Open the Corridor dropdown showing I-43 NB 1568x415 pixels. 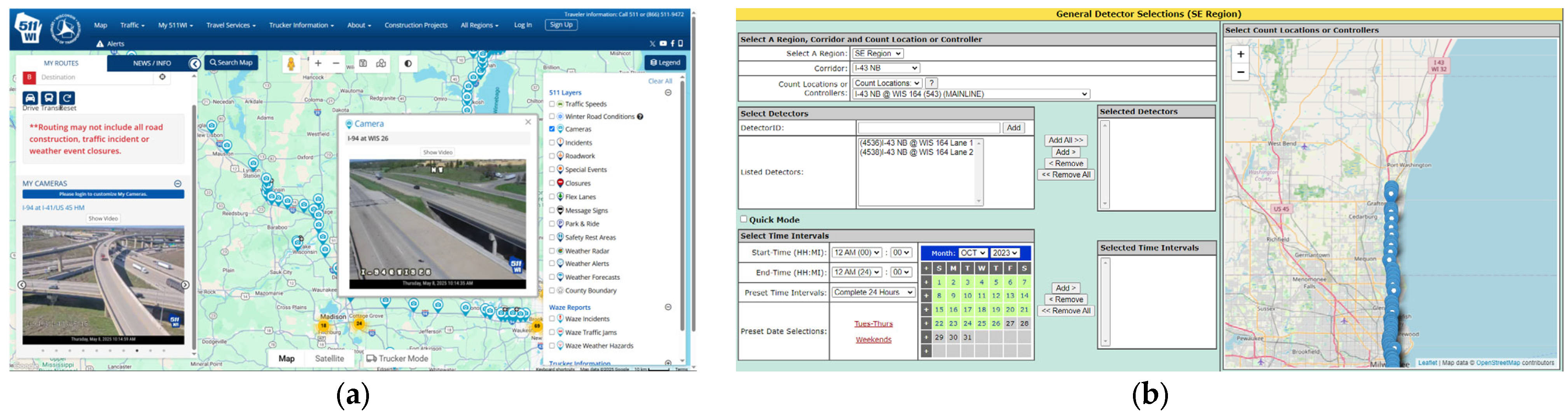pyautogui.click(x=885, y=68)
